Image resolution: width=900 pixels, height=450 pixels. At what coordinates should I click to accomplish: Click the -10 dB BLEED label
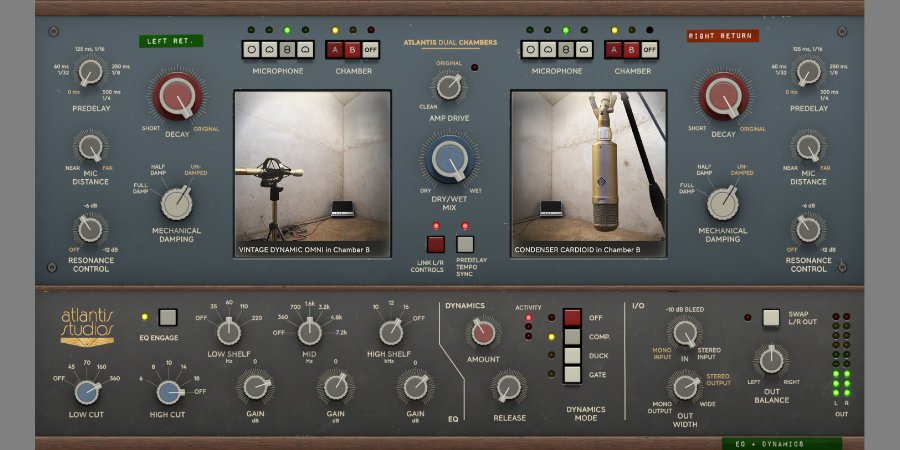[x=685, y=309]
